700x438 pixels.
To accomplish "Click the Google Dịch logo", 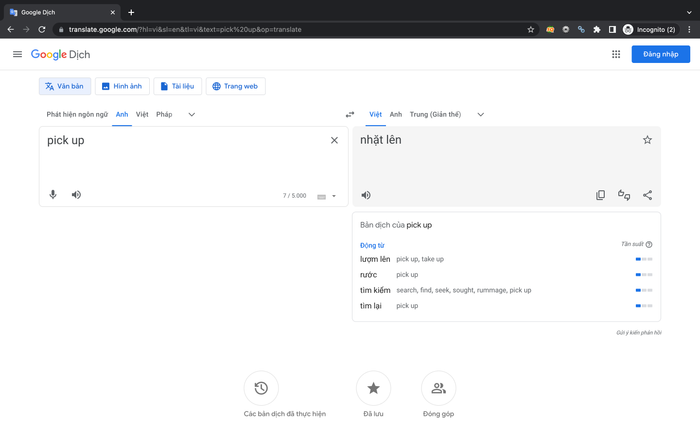I will (60, 54).
